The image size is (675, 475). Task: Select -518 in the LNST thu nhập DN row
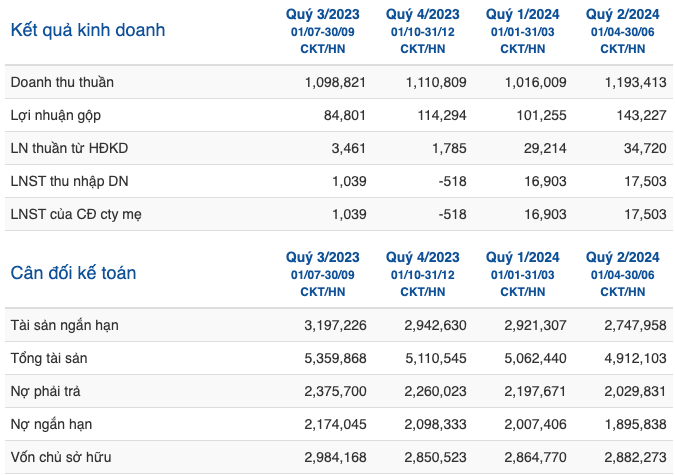pos(452,181)
